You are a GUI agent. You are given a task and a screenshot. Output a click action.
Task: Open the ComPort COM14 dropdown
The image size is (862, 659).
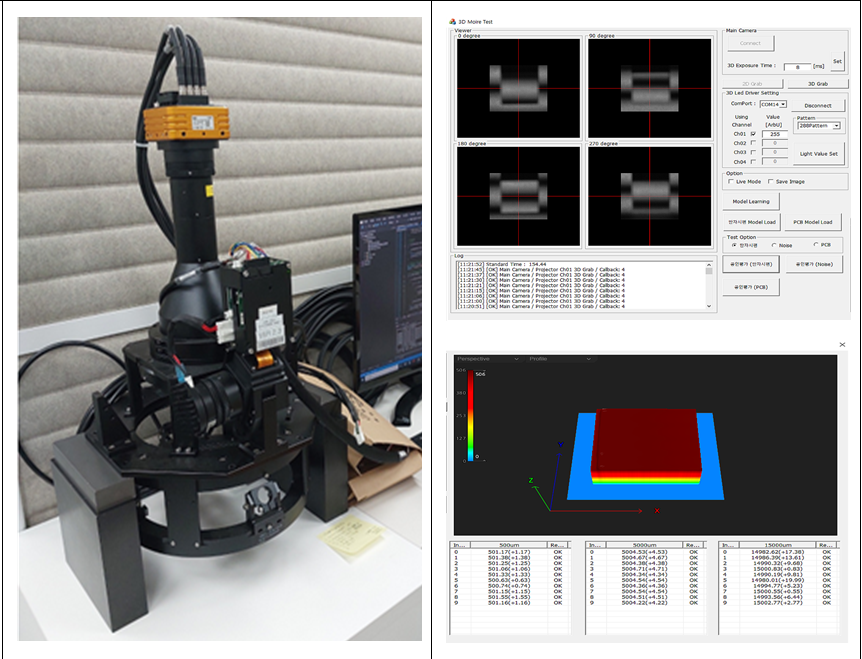tap(772, 104)
